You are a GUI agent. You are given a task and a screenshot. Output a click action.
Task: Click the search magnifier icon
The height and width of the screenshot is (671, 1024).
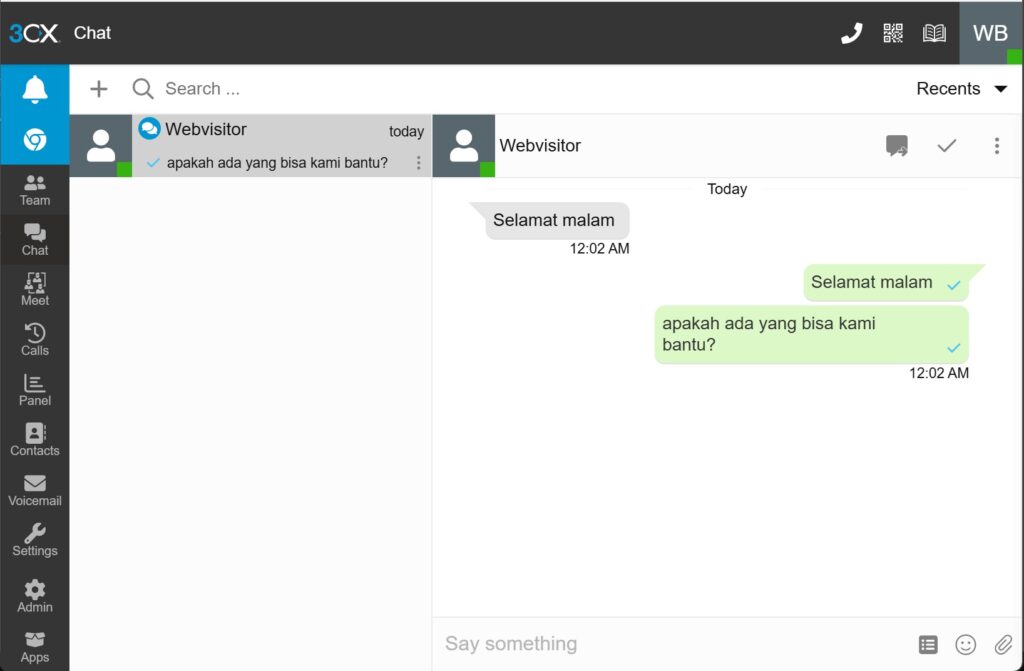(x=142, y=89)
